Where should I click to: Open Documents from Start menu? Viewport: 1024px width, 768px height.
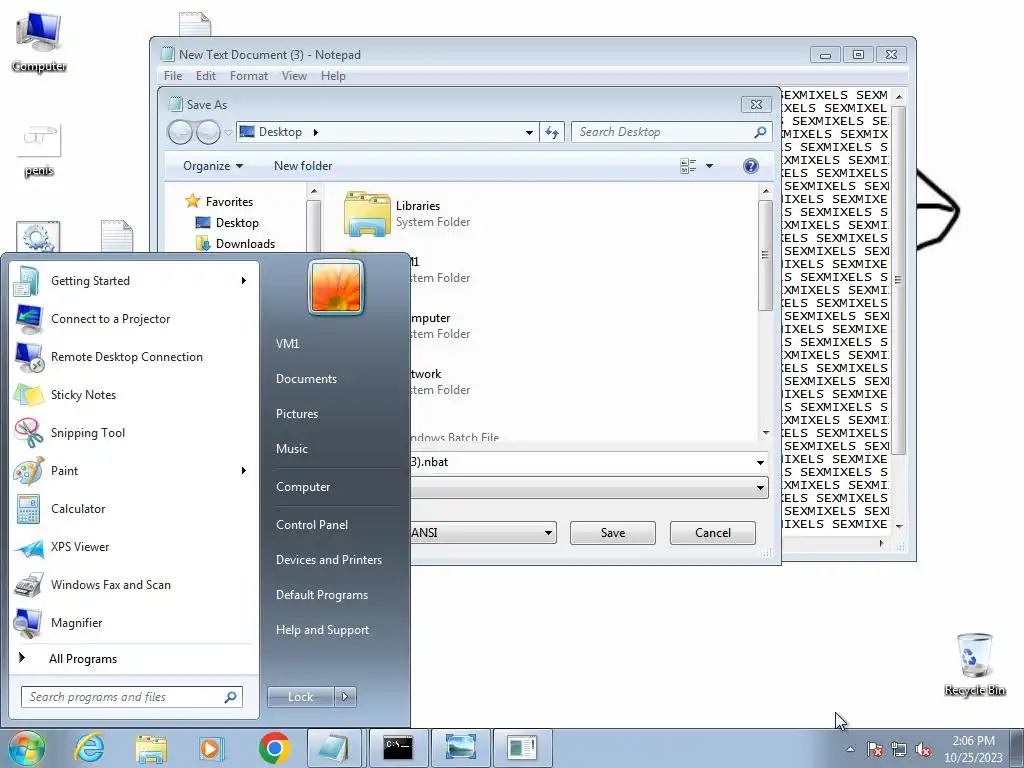click(x=306, y=379)
